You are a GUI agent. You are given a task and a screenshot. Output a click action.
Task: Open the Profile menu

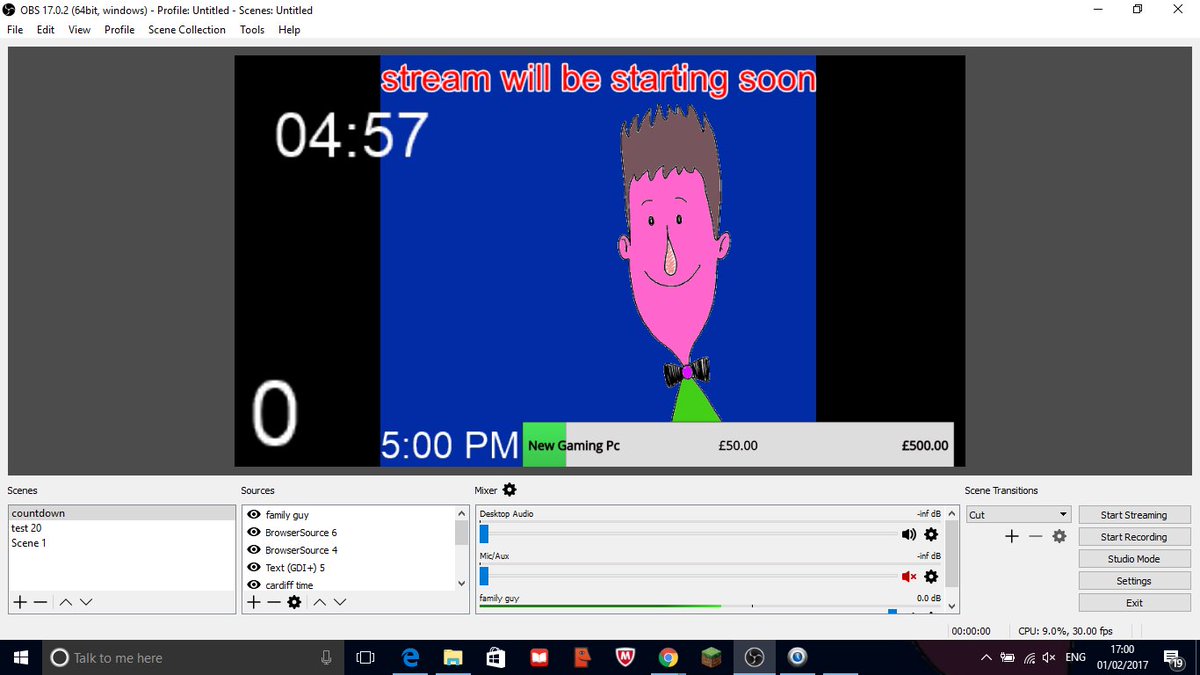point(119,30)
